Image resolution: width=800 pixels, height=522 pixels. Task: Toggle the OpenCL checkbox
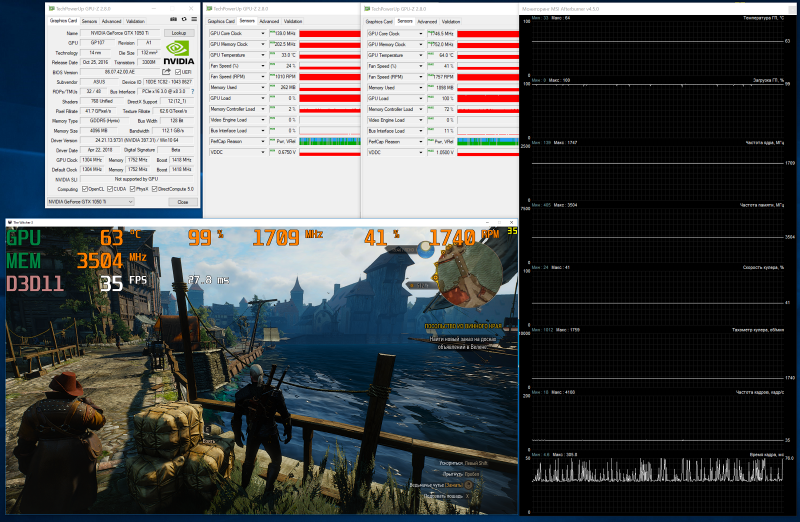point(84,188)
